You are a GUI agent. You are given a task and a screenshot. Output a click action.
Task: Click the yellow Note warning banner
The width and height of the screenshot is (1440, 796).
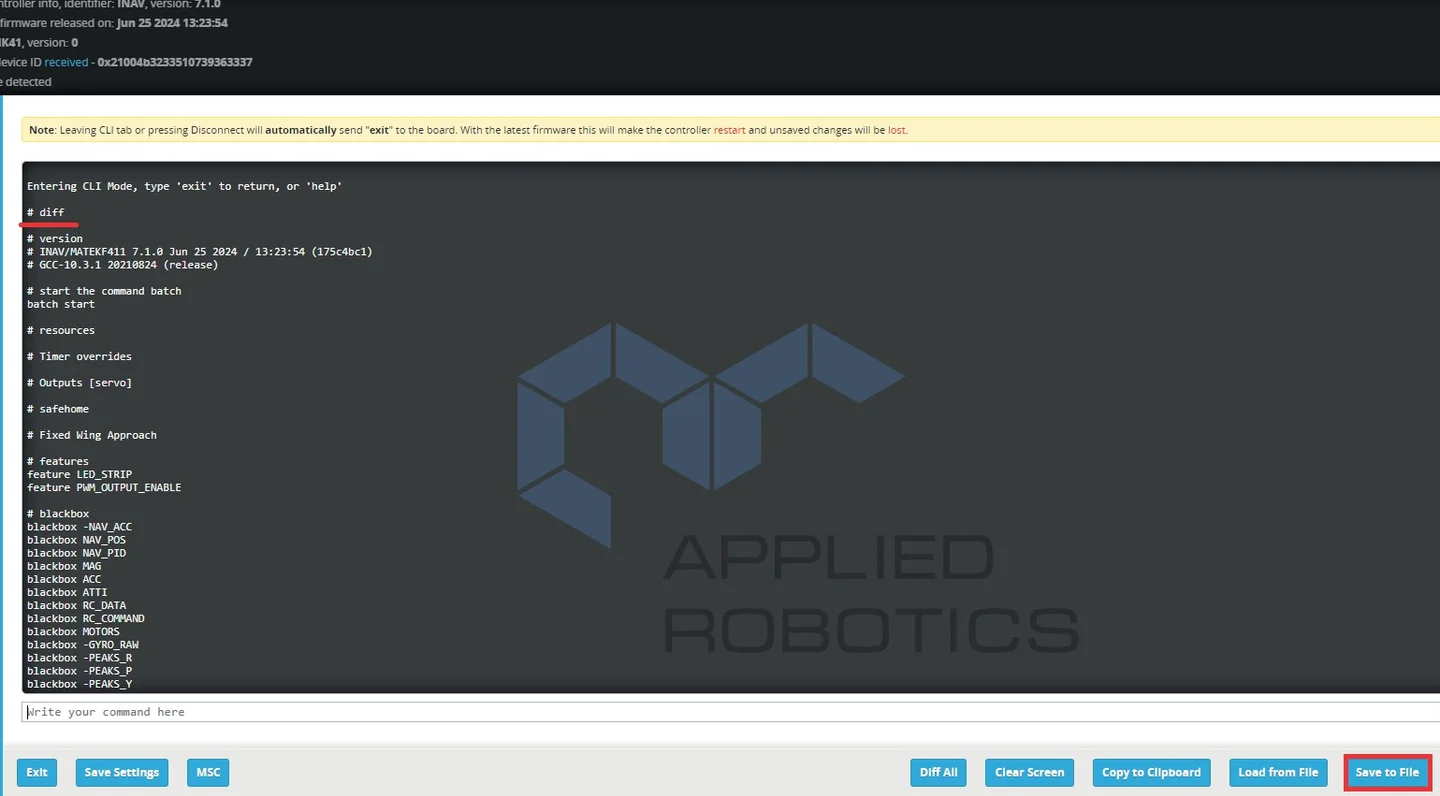(731, 130)
